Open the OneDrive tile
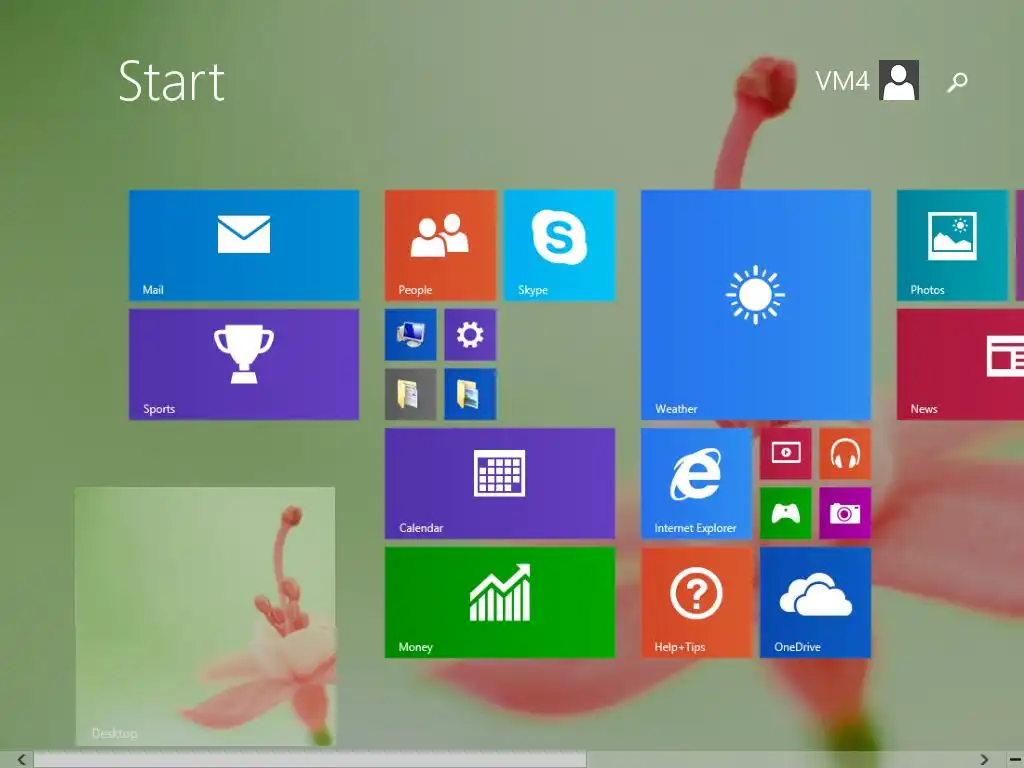Image resolution: width=1024 pixels, height=768 pixels. (x=815, y=602)
